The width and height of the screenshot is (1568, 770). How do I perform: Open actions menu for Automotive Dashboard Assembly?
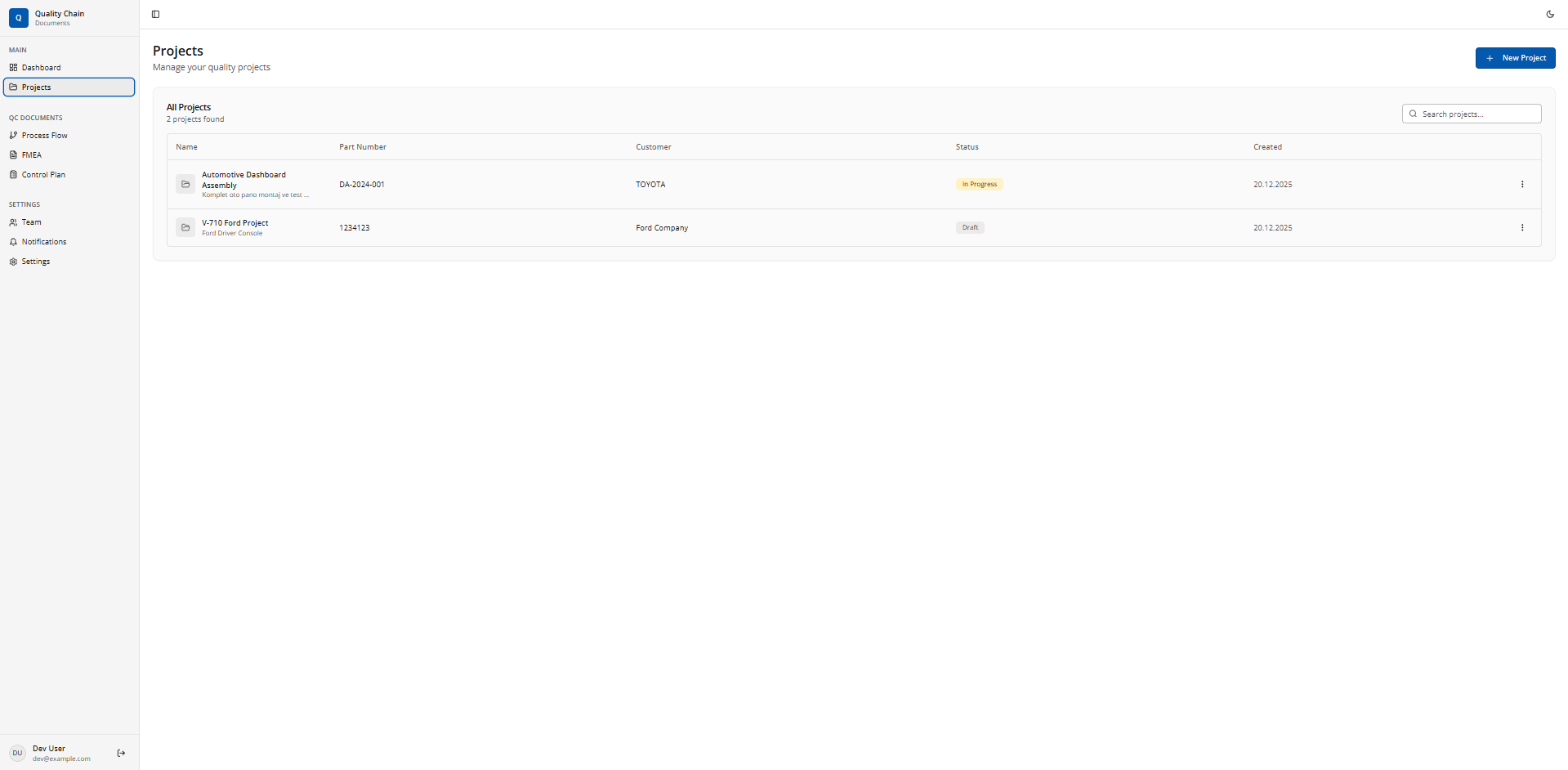[1521, 185]
